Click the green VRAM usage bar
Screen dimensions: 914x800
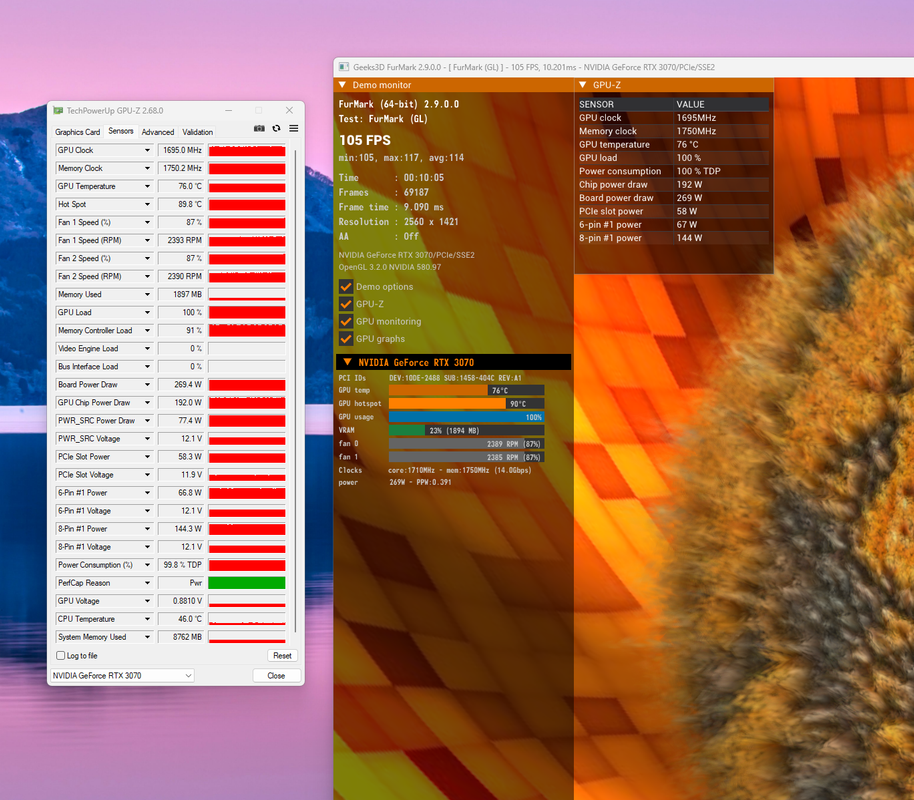406,430
